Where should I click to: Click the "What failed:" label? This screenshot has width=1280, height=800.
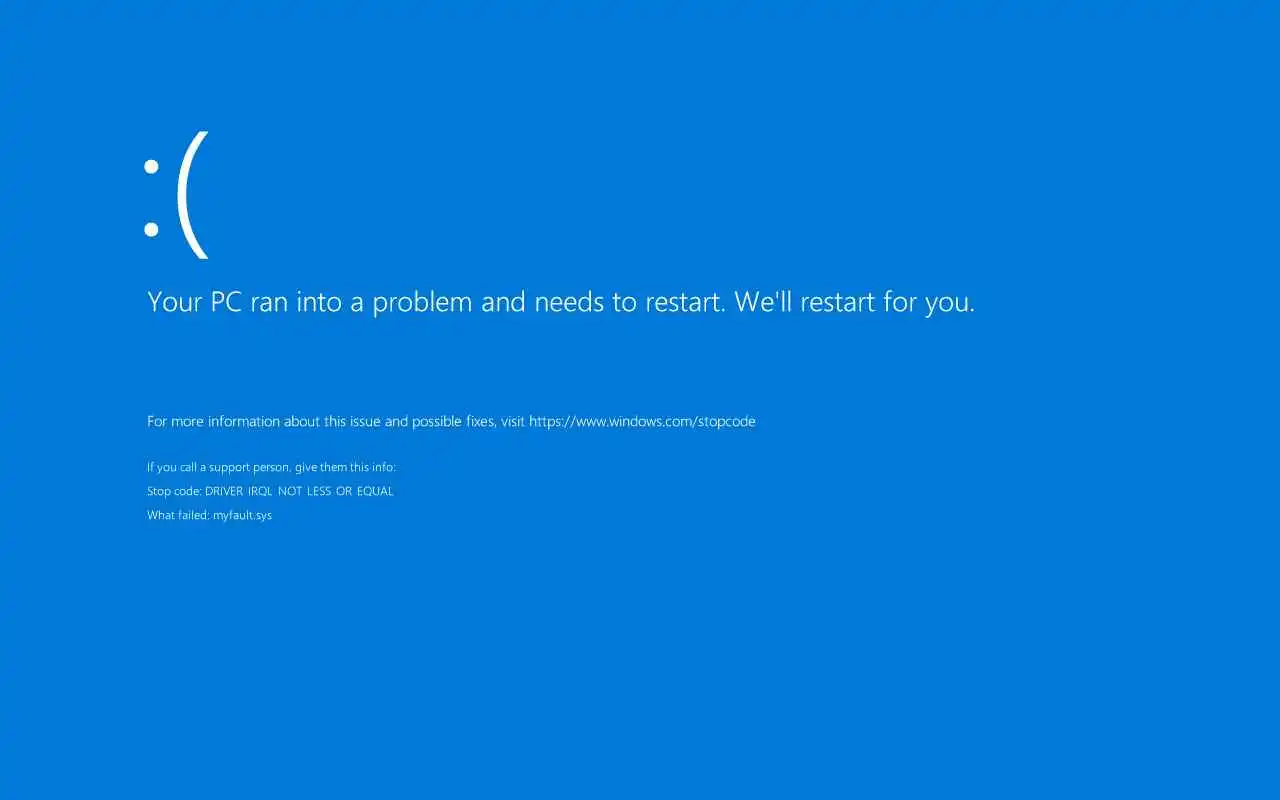[178, 516]
